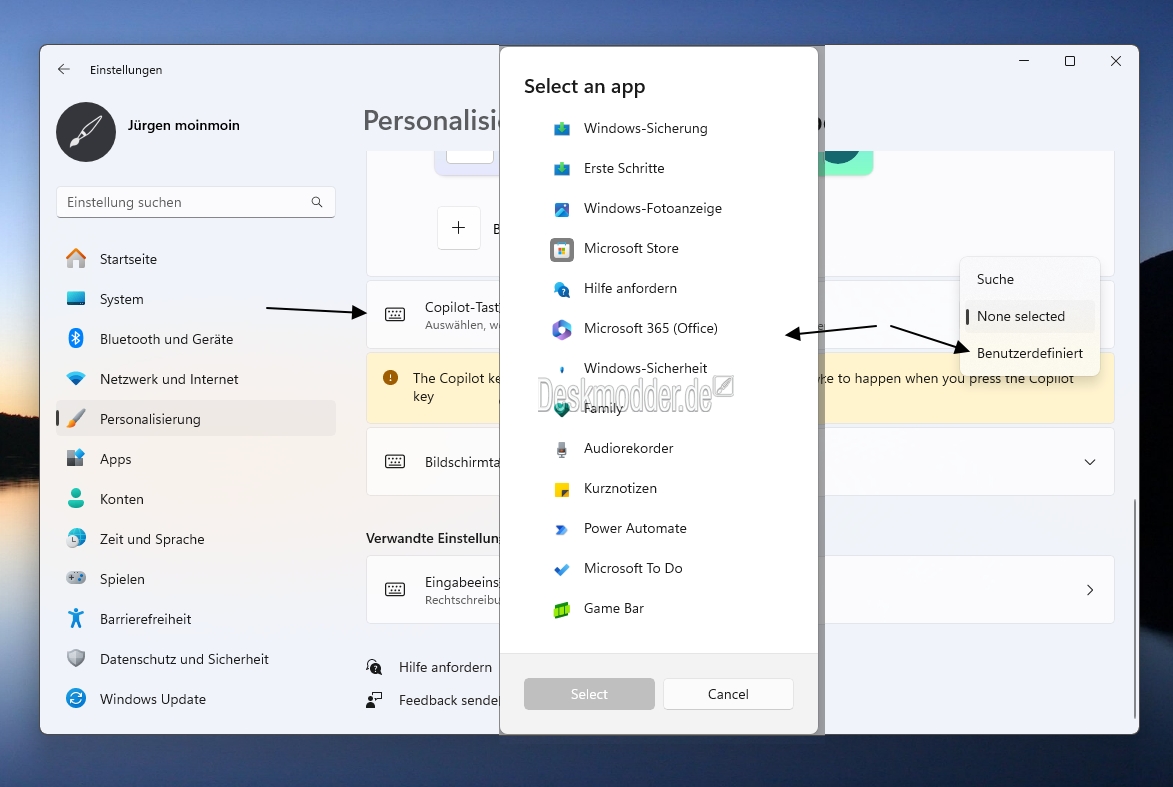Click the Microsoft To Do checkmark icon

(x=562, y=569)
